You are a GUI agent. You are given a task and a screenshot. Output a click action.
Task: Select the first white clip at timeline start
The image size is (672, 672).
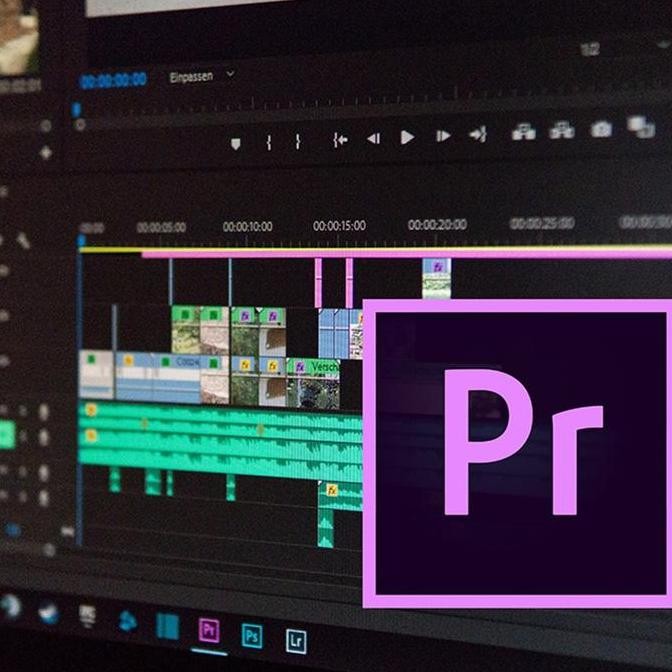[96, 374]
